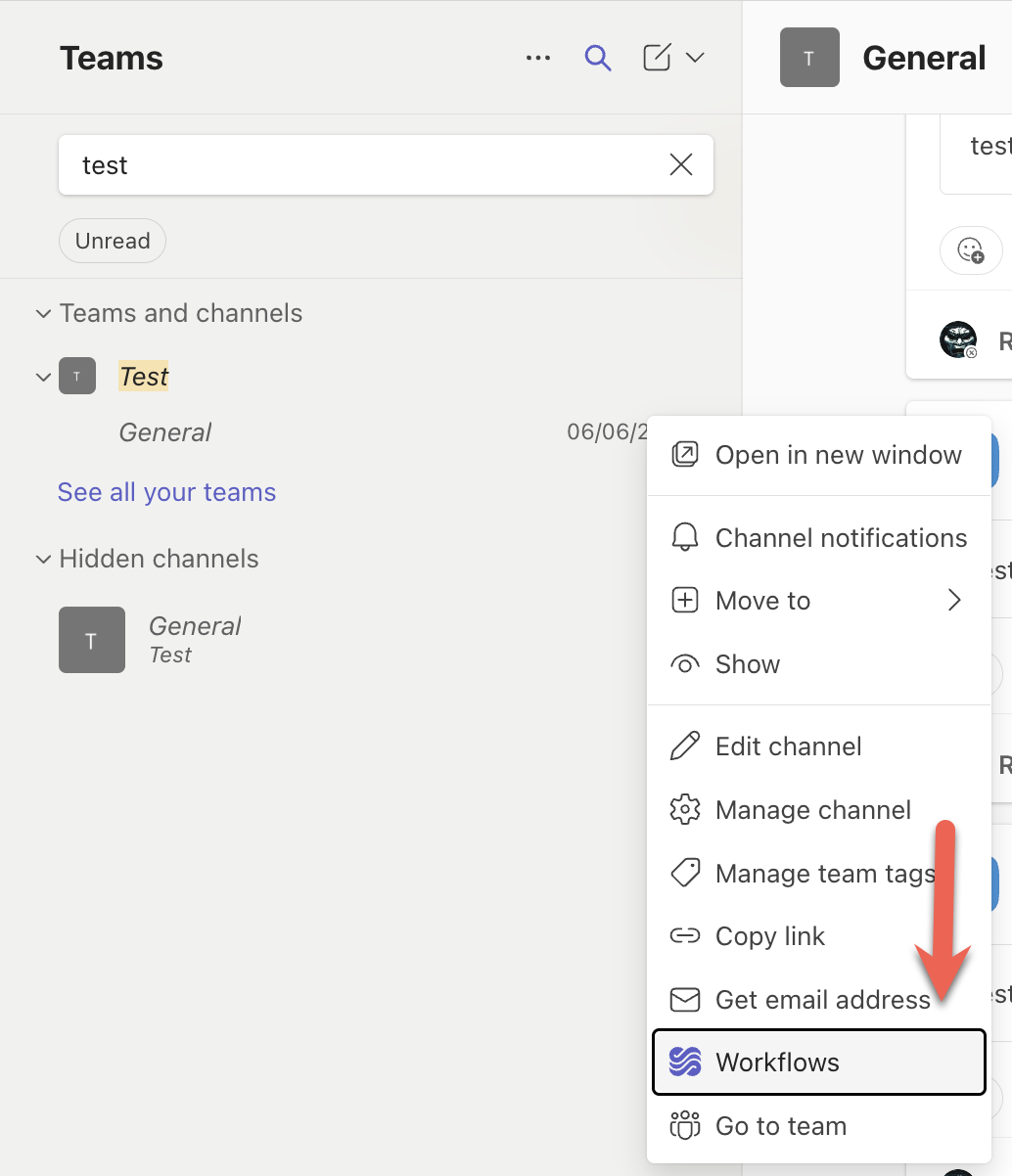Screen dimensions: 1012x1176
Task: Select Channel notifications from the menu
Action: pyautogui.click(x=818, y=538)
